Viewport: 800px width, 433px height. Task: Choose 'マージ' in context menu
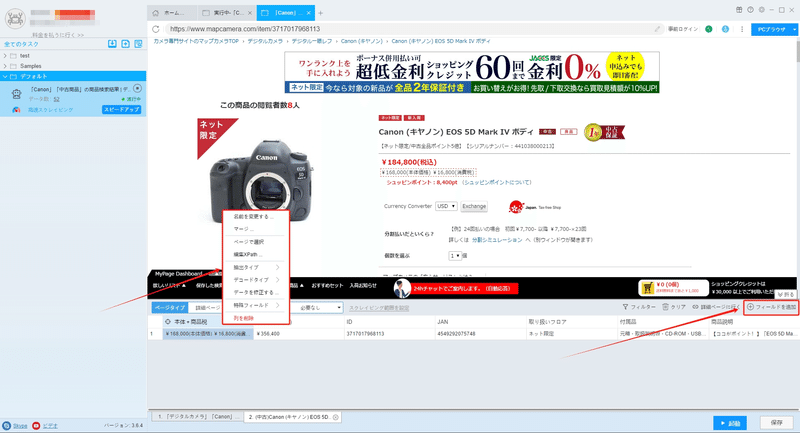point(256,229)
